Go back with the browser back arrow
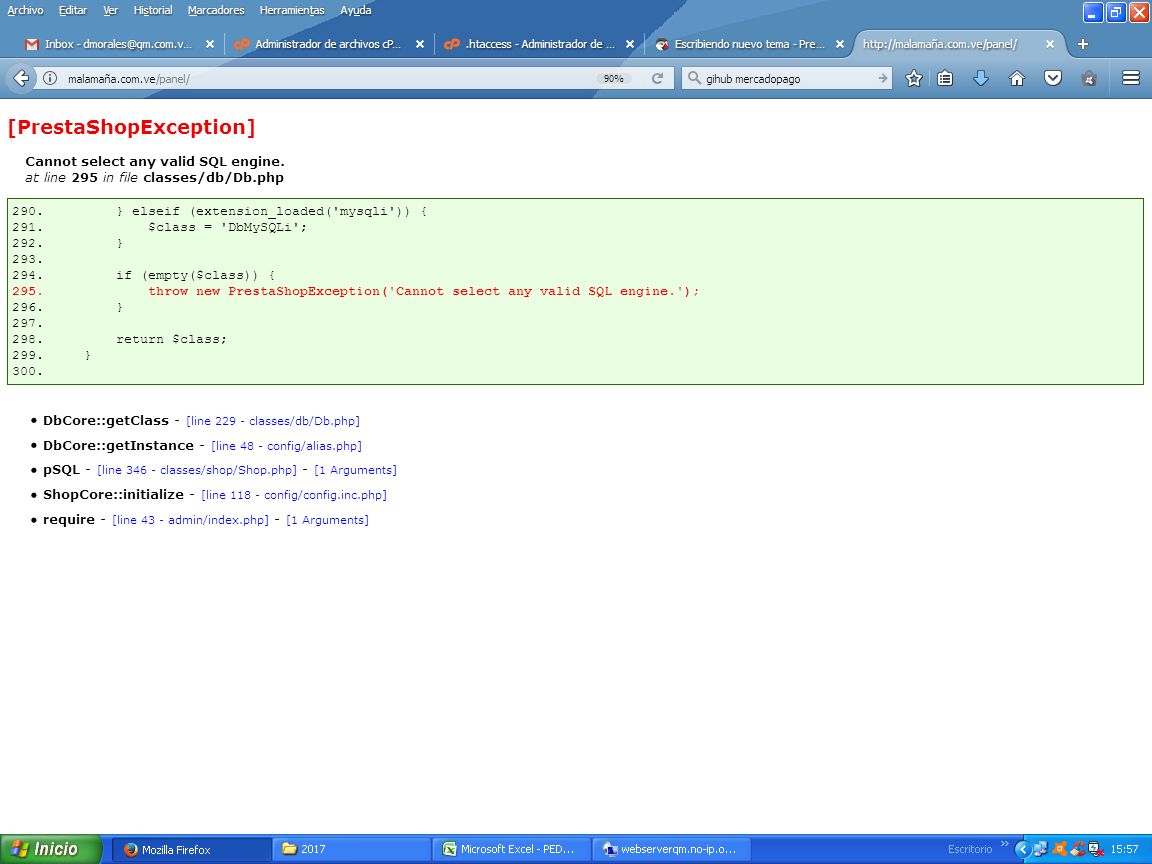The image size is (1152, 864). 21,78
